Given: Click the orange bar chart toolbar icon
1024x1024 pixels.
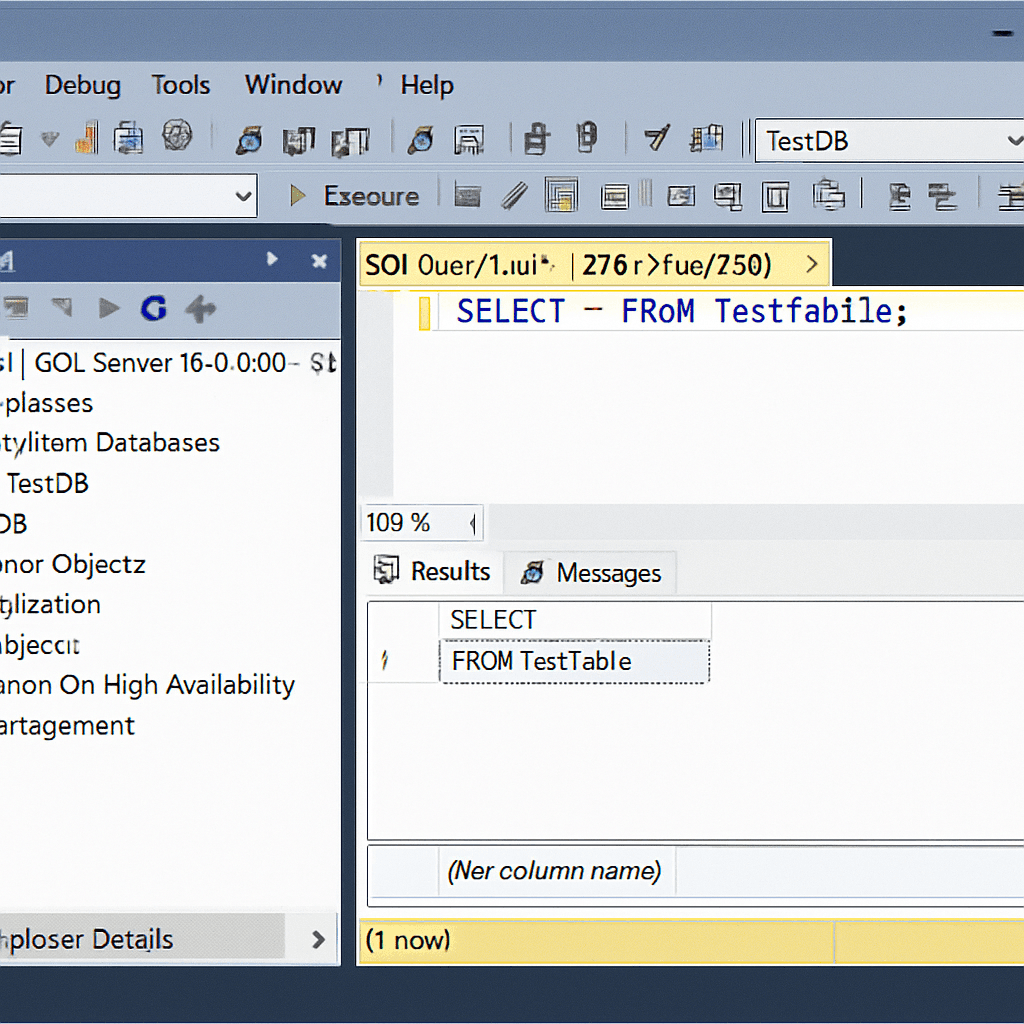Looking at the screenshot, I should pyautogui.click(x=88, y=138).
